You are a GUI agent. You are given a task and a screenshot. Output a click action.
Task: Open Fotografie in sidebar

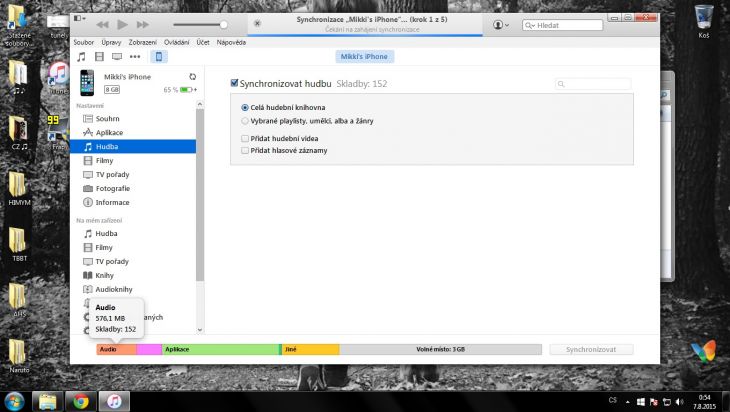tap(113, 189)
